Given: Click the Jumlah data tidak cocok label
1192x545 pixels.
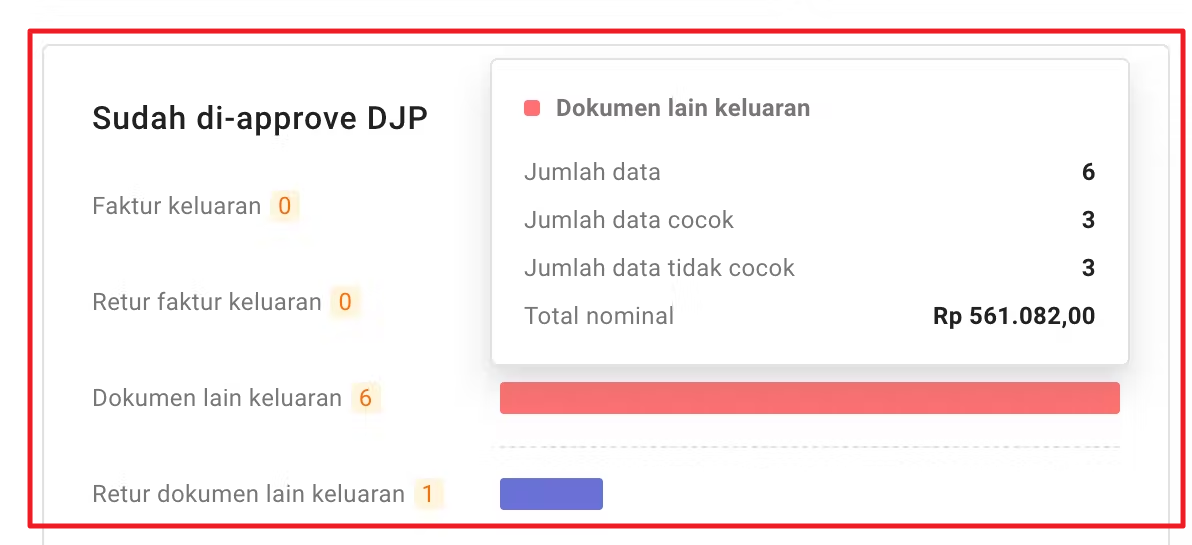Looking at the screenshot, I should pos(659,268).
